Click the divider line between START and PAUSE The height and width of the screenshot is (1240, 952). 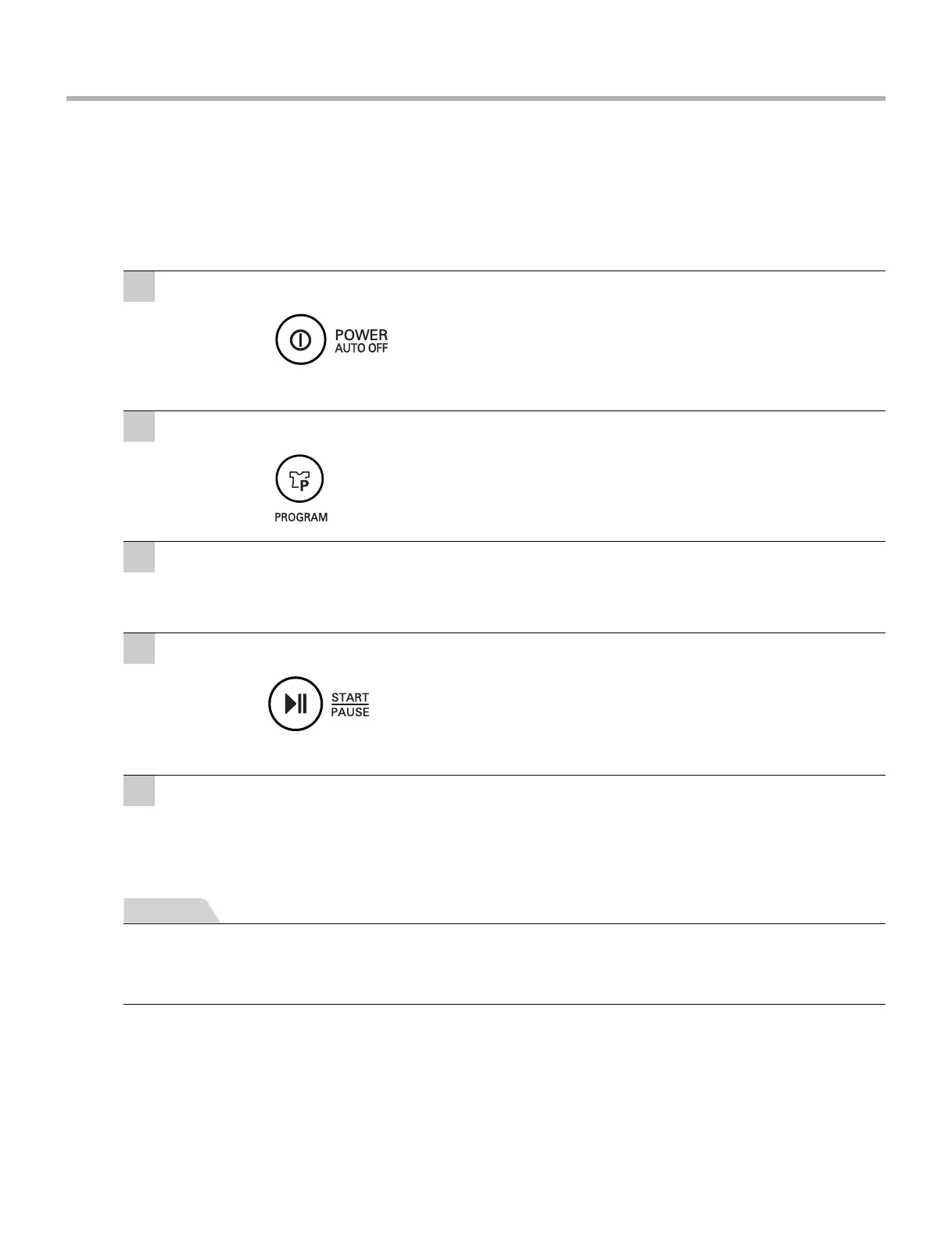pos(350,704)
